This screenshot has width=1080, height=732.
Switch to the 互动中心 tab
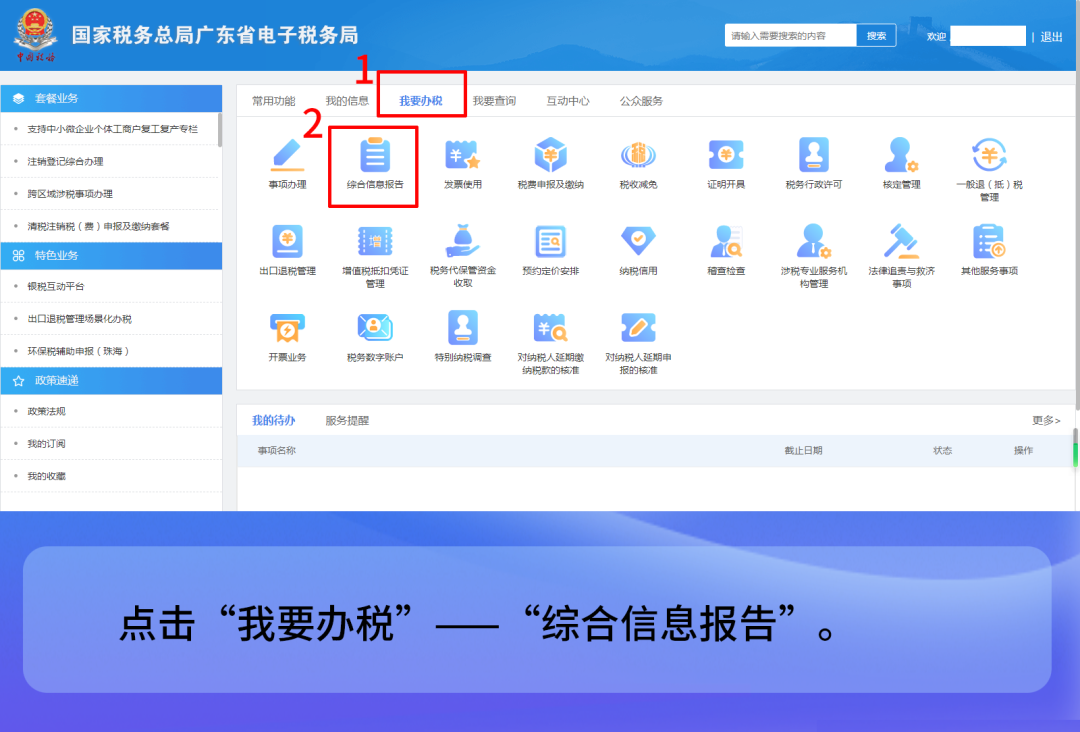[568, 101]
